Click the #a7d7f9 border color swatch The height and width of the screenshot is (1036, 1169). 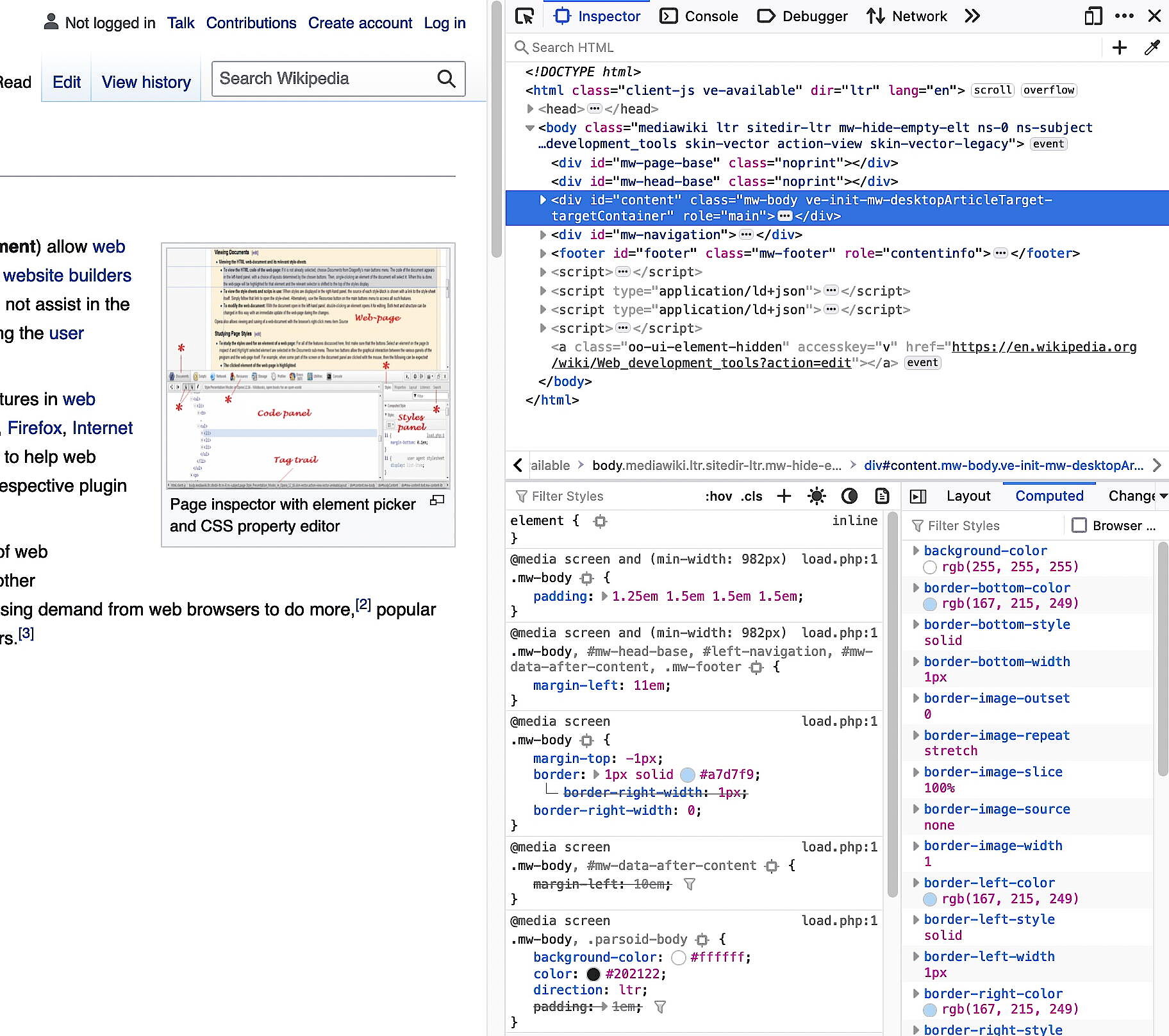pyautogui.click(x=686, y=774)
